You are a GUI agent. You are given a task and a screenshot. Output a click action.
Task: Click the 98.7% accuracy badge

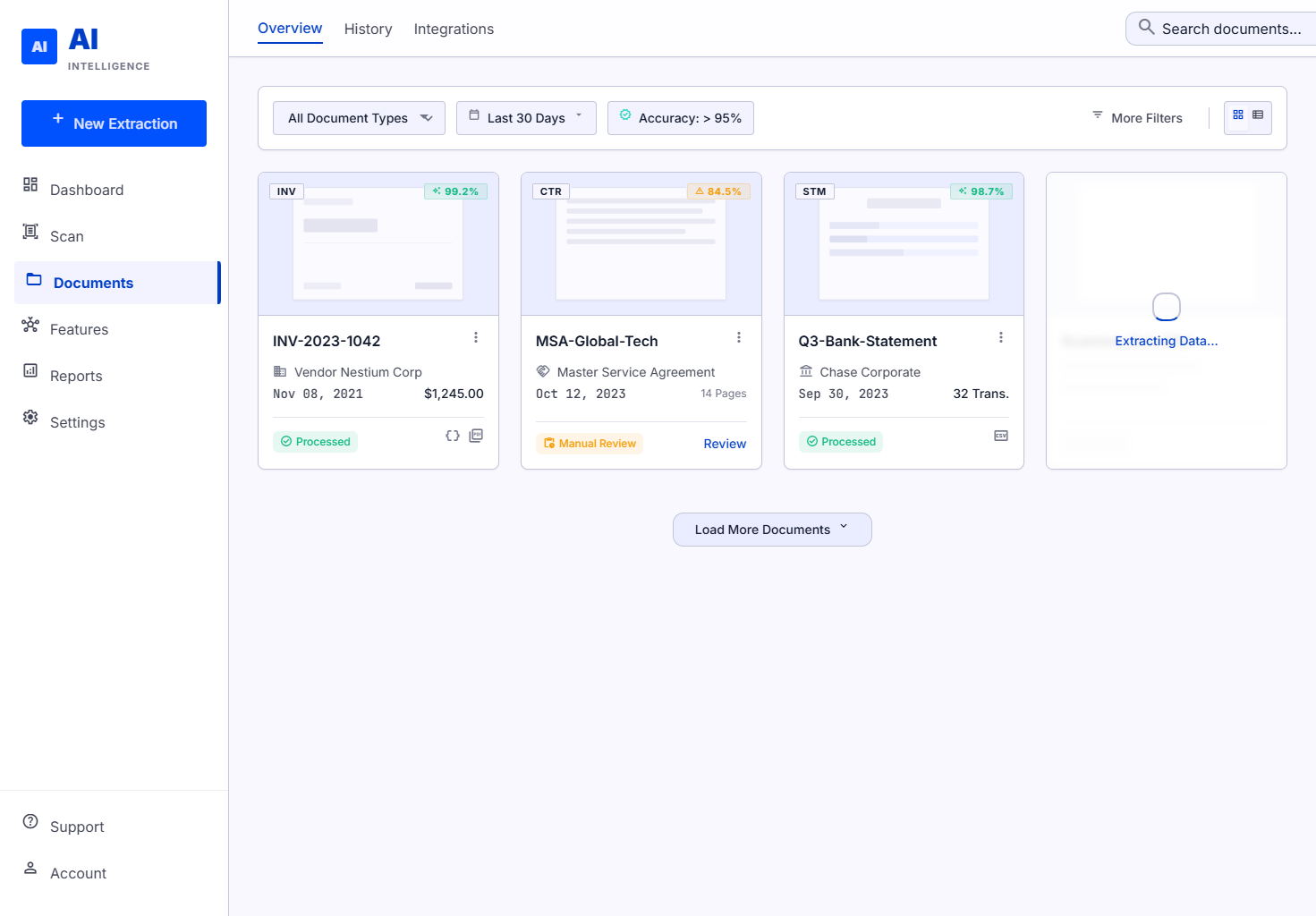click(x=981, y=191)
